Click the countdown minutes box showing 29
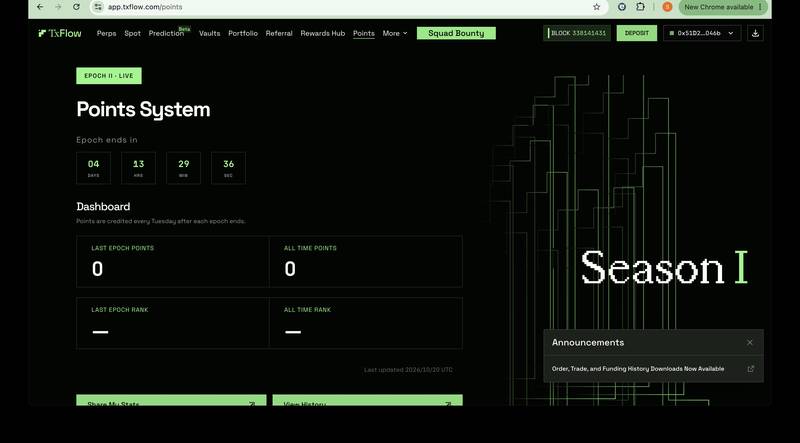 (x=183, y=168)
